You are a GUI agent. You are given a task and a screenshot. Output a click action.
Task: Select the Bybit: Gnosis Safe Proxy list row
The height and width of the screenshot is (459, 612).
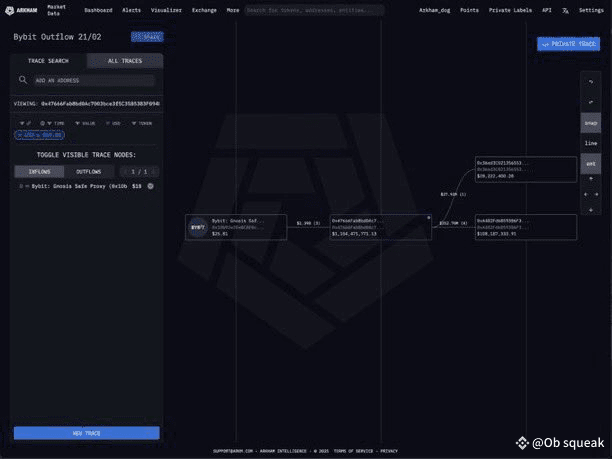pyautogui.click(x=86, y=187)
